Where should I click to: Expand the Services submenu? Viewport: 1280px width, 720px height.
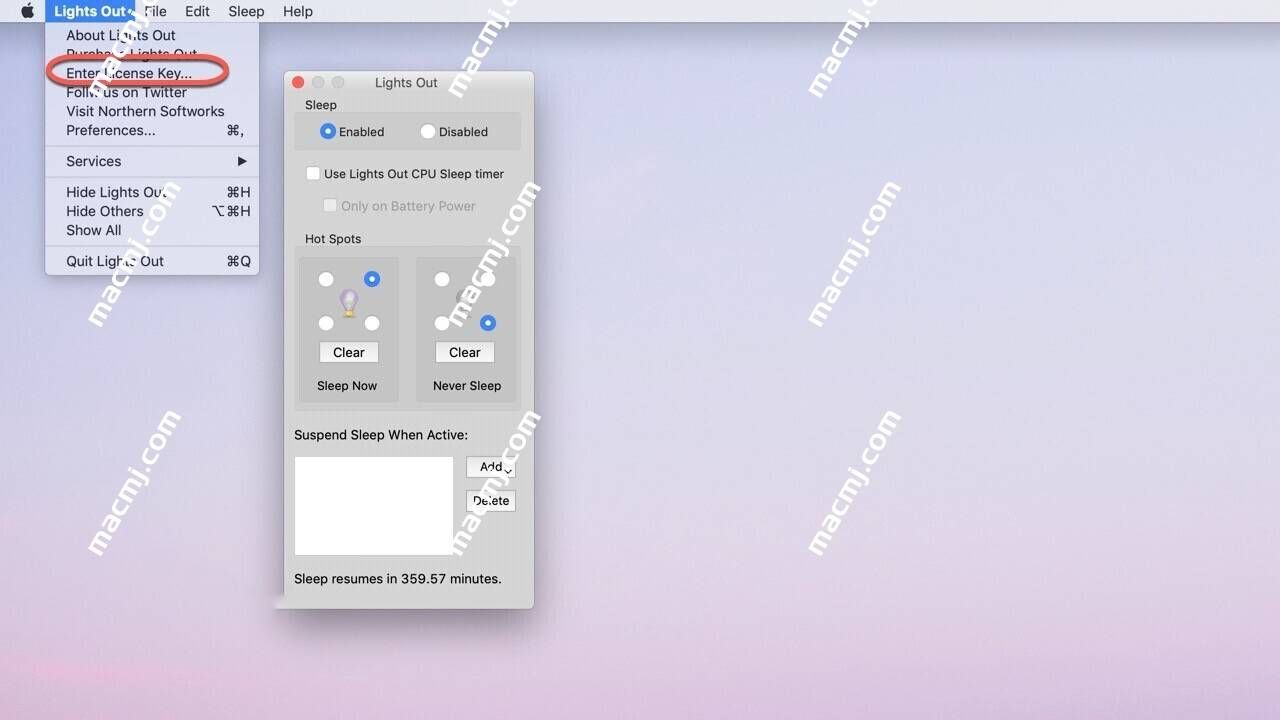(152, 161)
